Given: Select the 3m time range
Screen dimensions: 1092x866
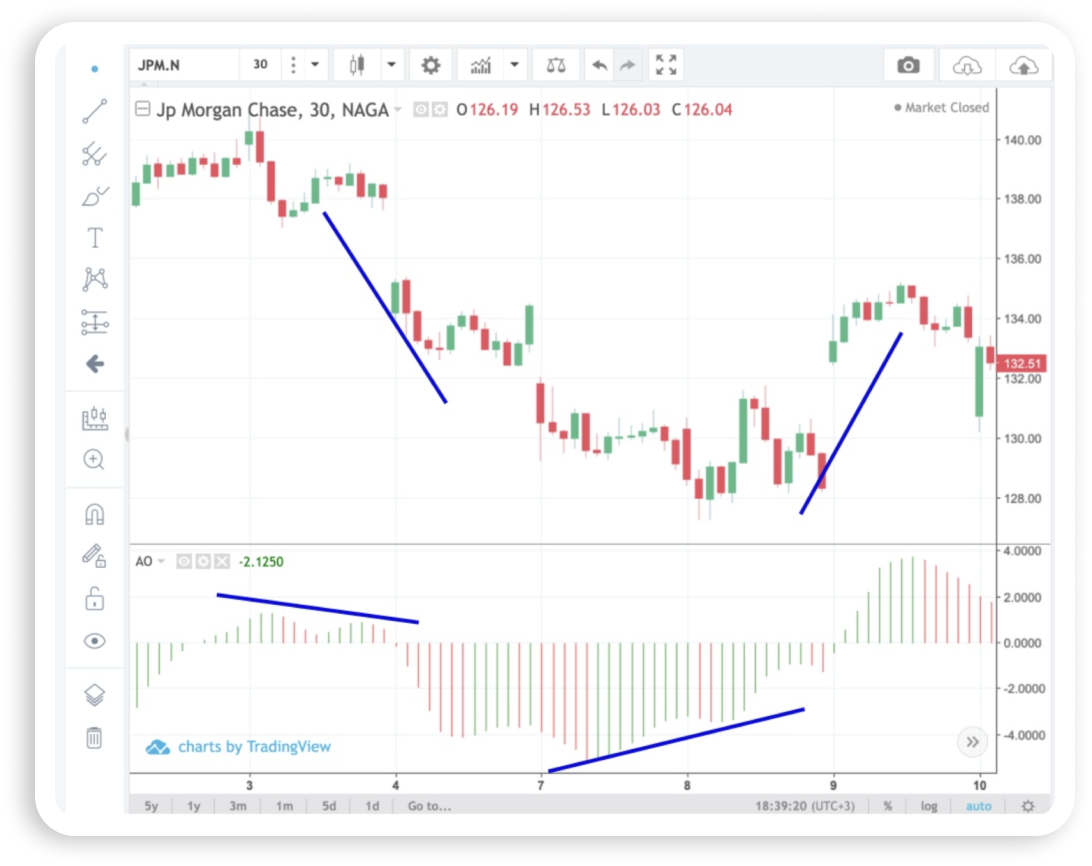Looking at the screenshot, I should point(237,806).
